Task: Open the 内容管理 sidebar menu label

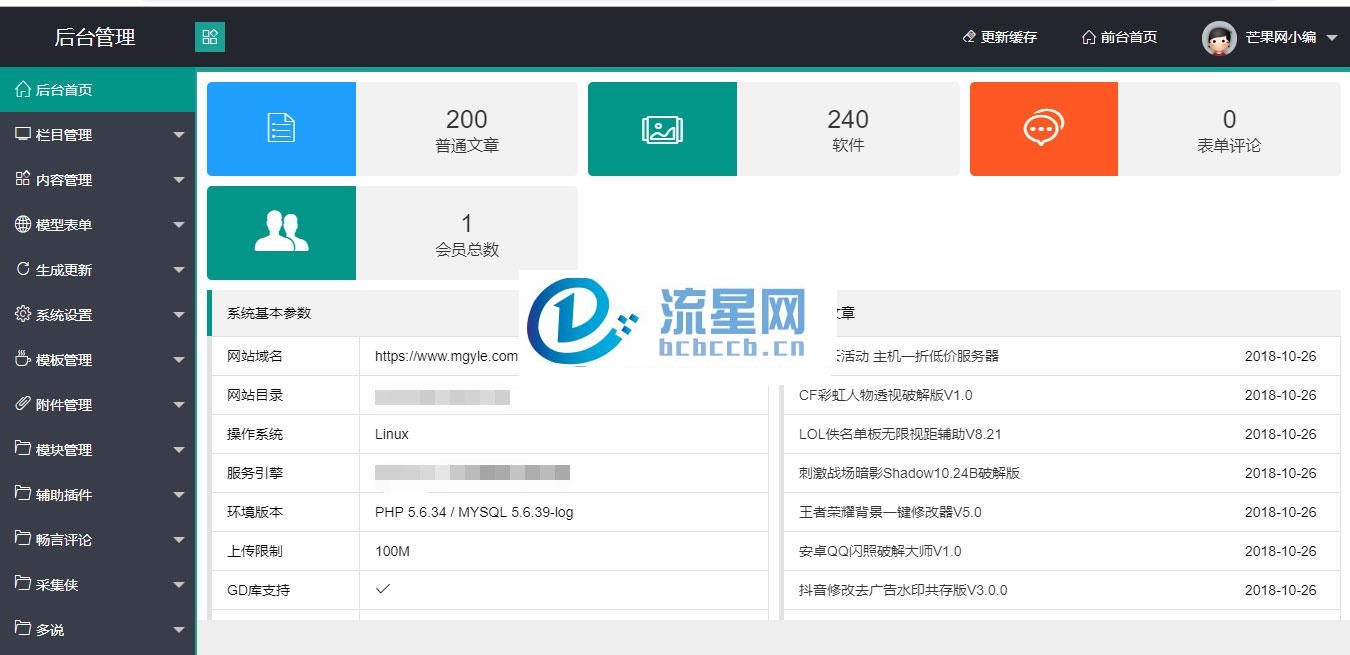Action: (x=64, y=180)
